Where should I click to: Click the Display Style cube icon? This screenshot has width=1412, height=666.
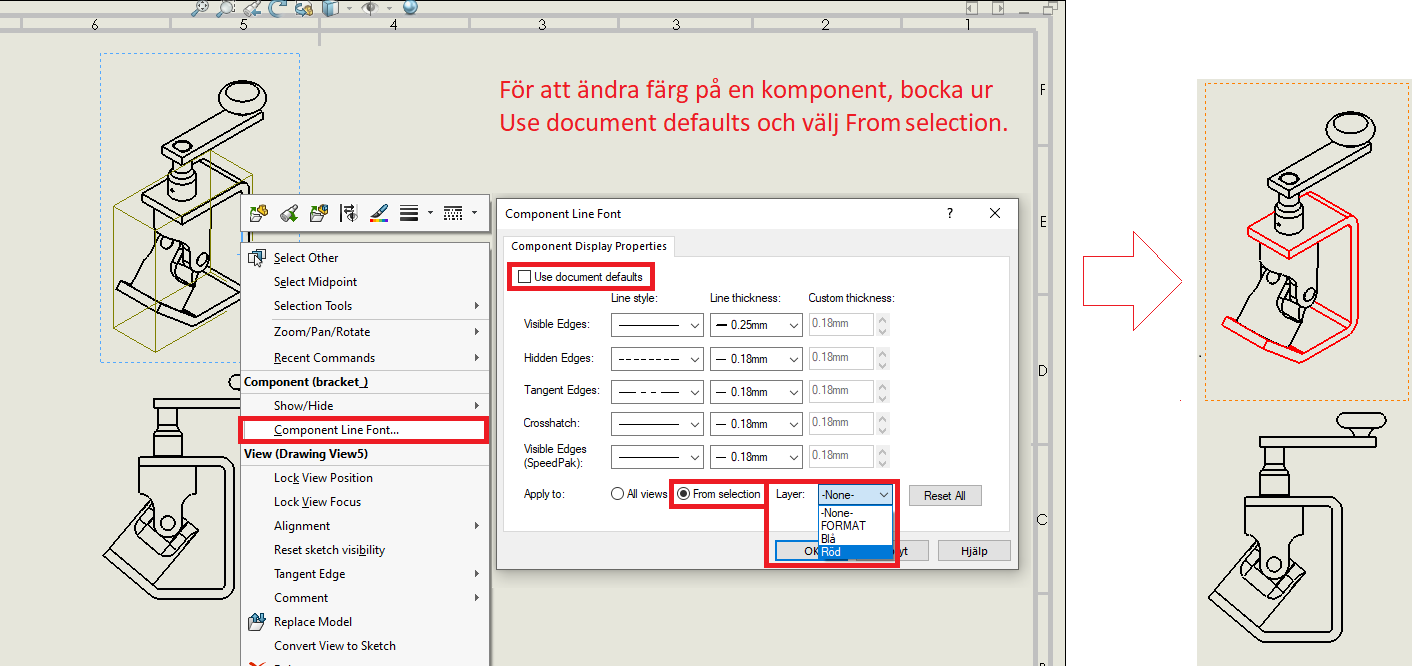tap(331, 8)
